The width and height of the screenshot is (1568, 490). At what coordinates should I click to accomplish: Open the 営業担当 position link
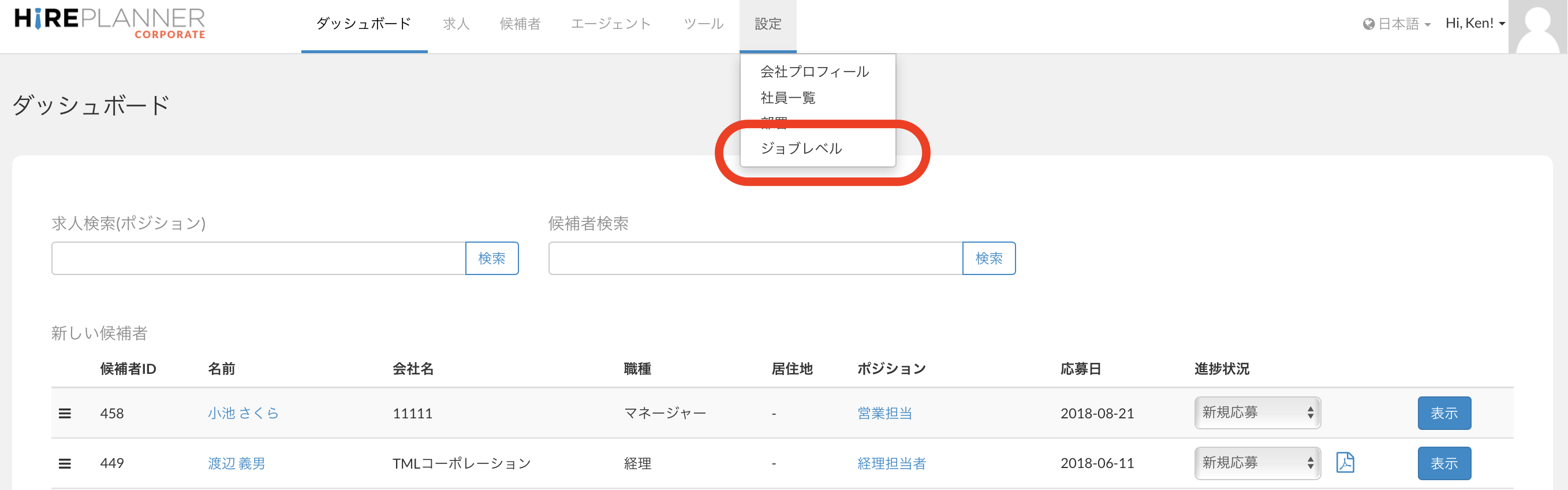tap(884, 413)
